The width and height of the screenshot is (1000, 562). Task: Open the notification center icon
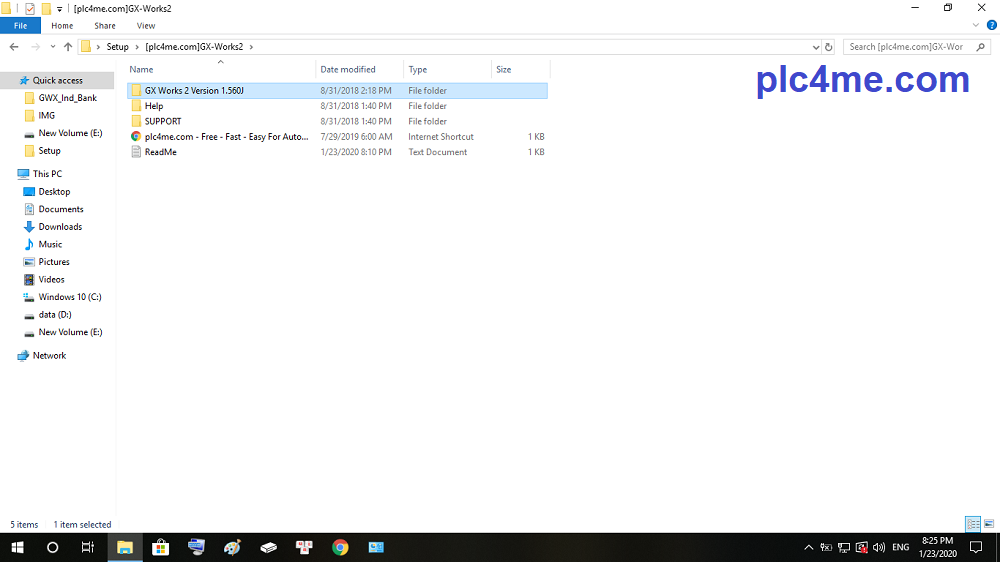pos(976,547)
